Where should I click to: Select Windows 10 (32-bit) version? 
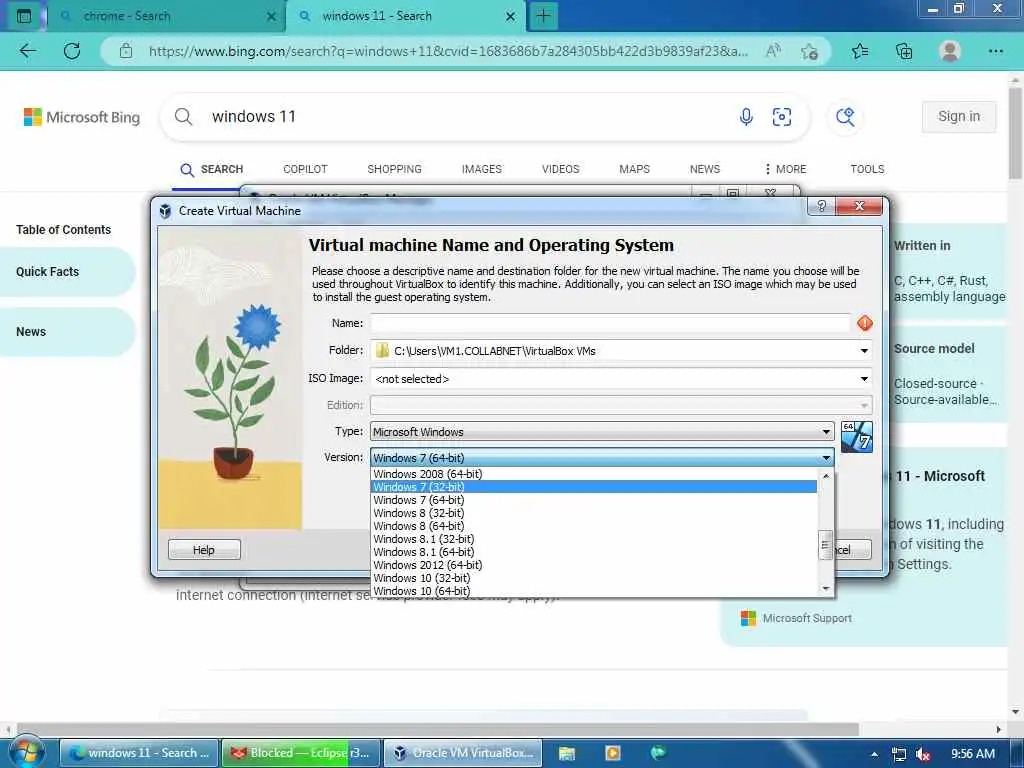pyautogui.click(x=594, y=578)
